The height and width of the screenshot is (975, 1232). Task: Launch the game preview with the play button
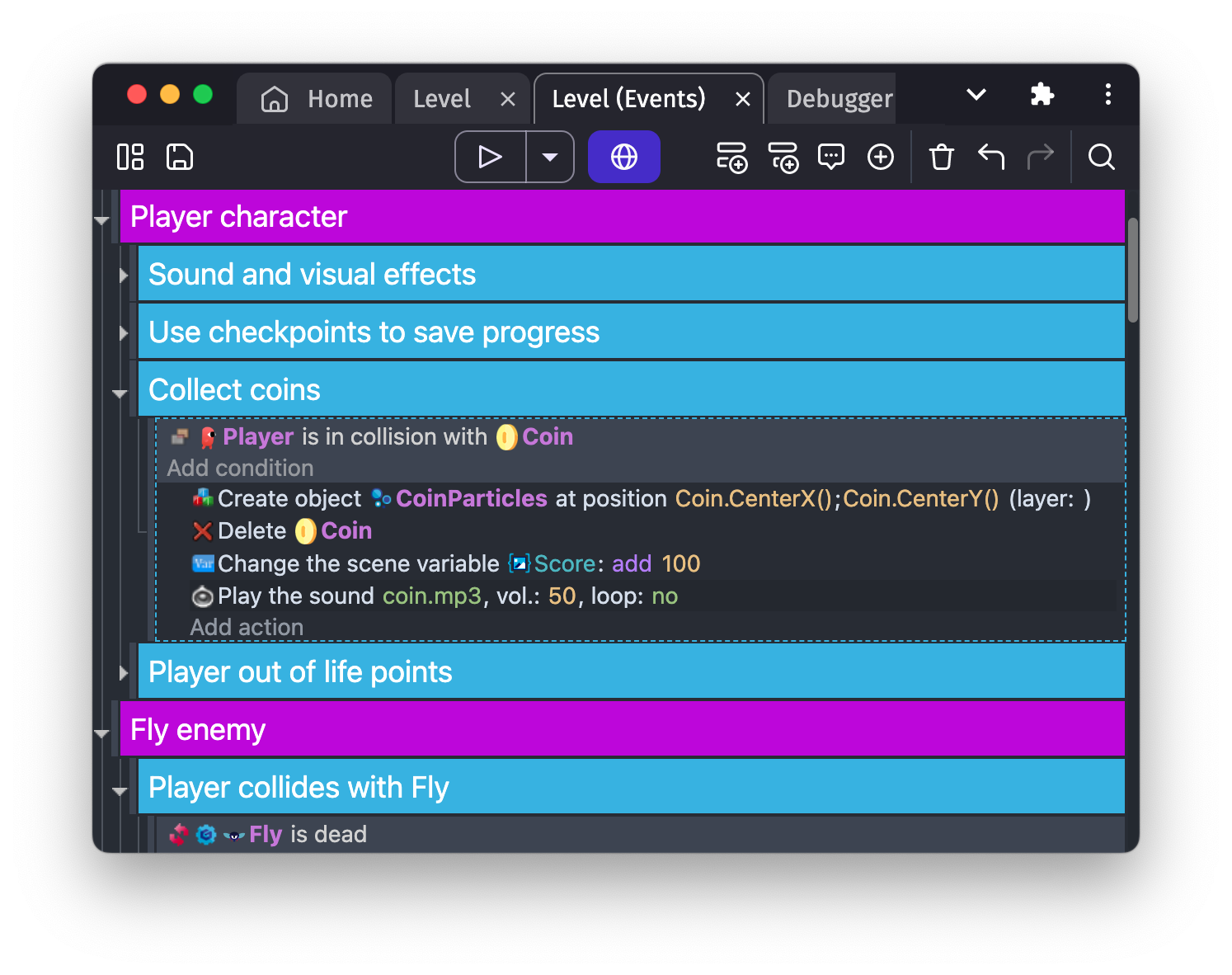pos(491,157)
